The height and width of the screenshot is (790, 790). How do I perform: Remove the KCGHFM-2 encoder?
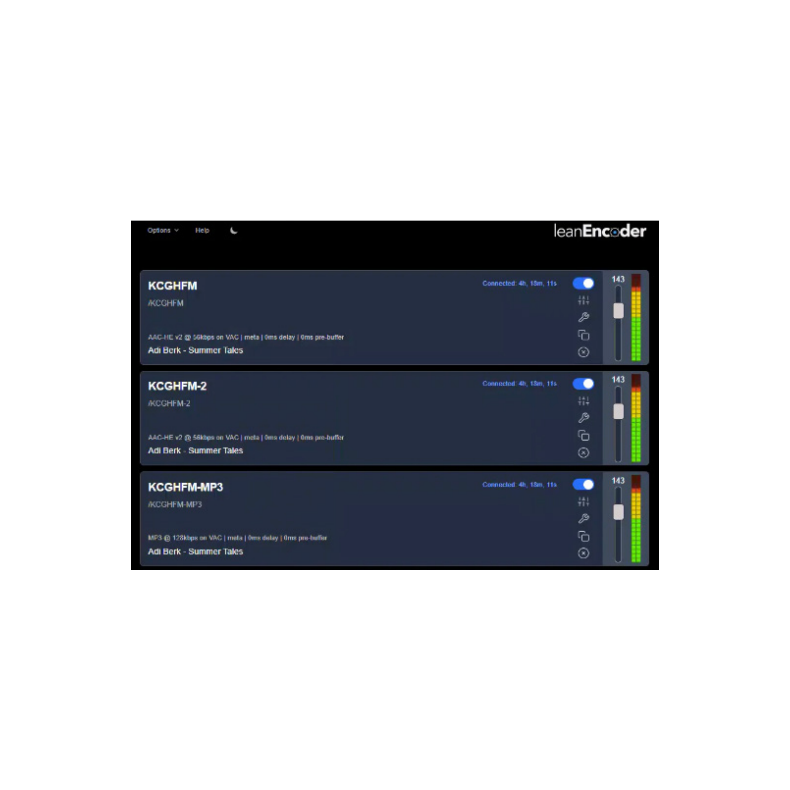[583, 452]
